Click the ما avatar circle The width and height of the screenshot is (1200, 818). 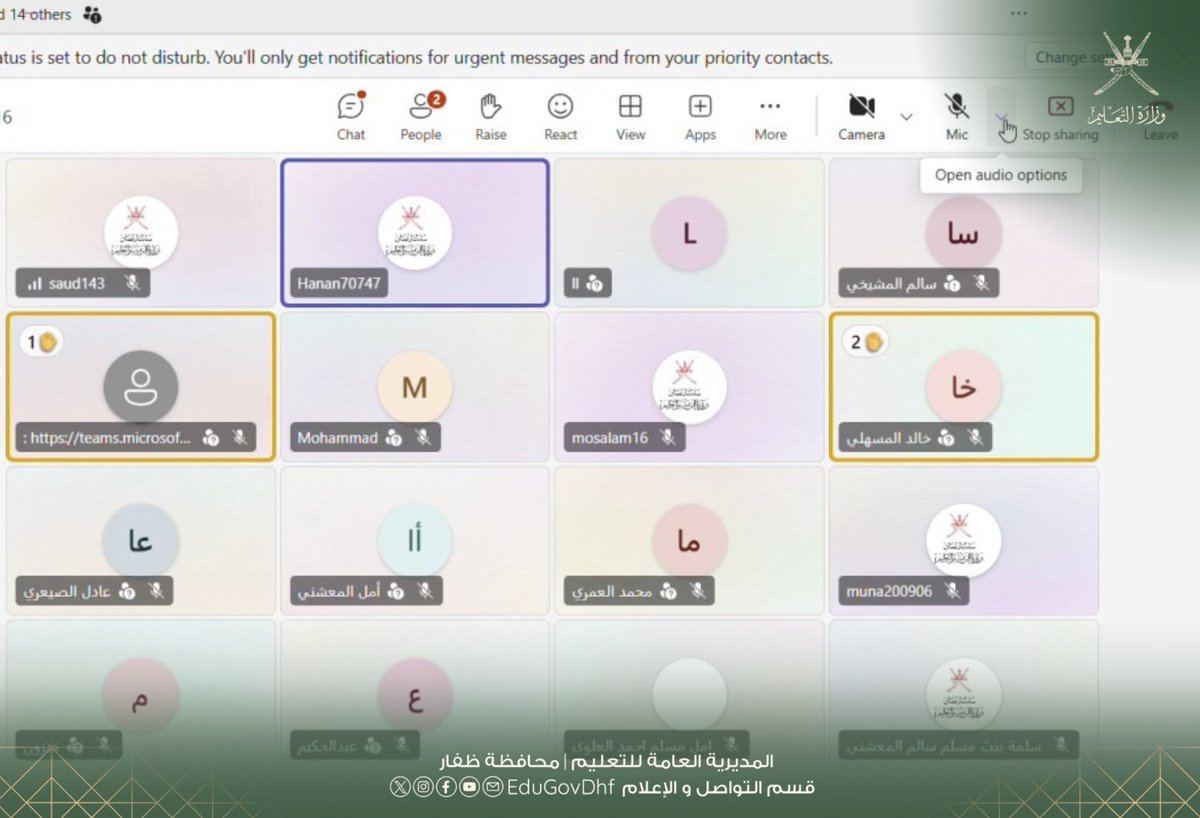tap(689, 540)
